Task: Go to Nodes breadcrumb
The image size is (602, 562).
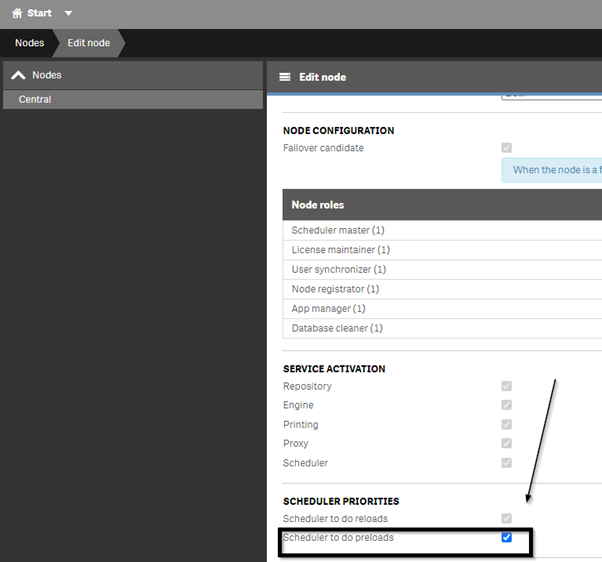Action: [x=30, y=43]
